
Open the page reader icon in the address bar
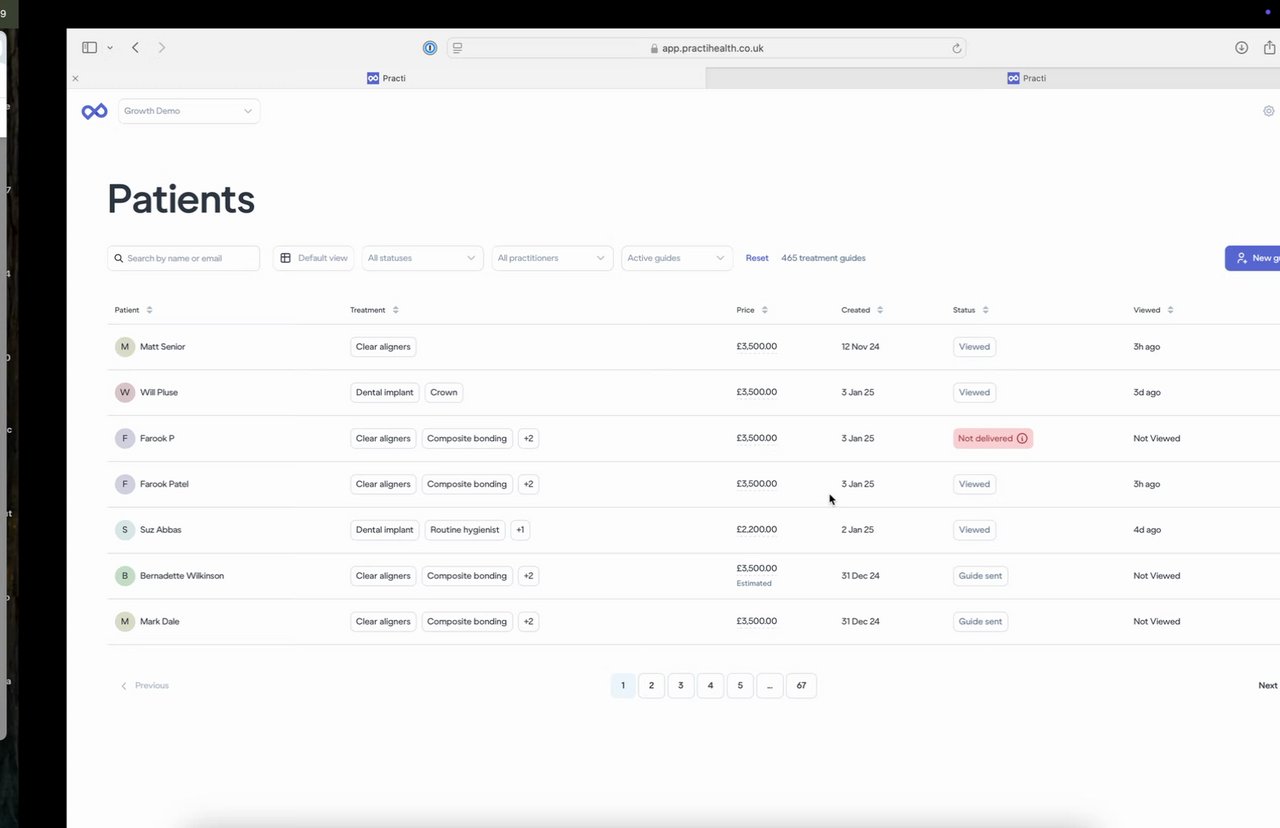457,47
